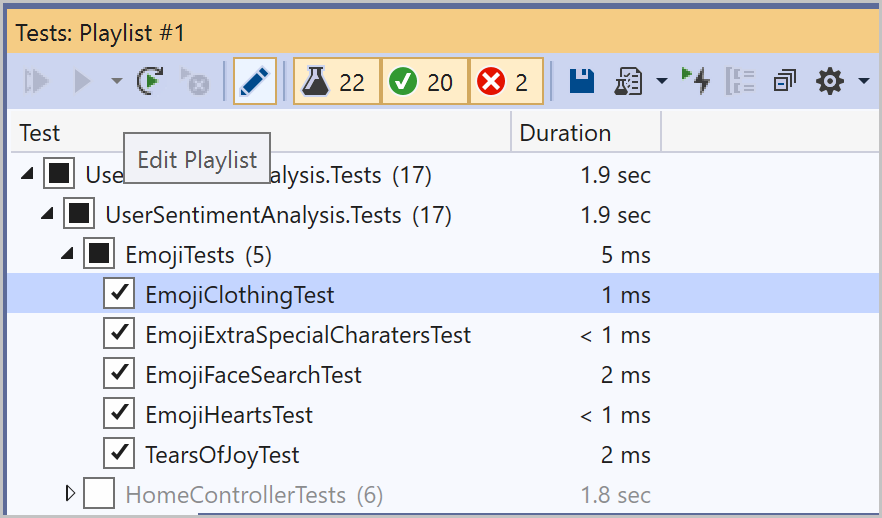Viewport: 882px width, 518px height.
Task: Open the settings gear dropdown arrow
Action: (x=864, y=82)
